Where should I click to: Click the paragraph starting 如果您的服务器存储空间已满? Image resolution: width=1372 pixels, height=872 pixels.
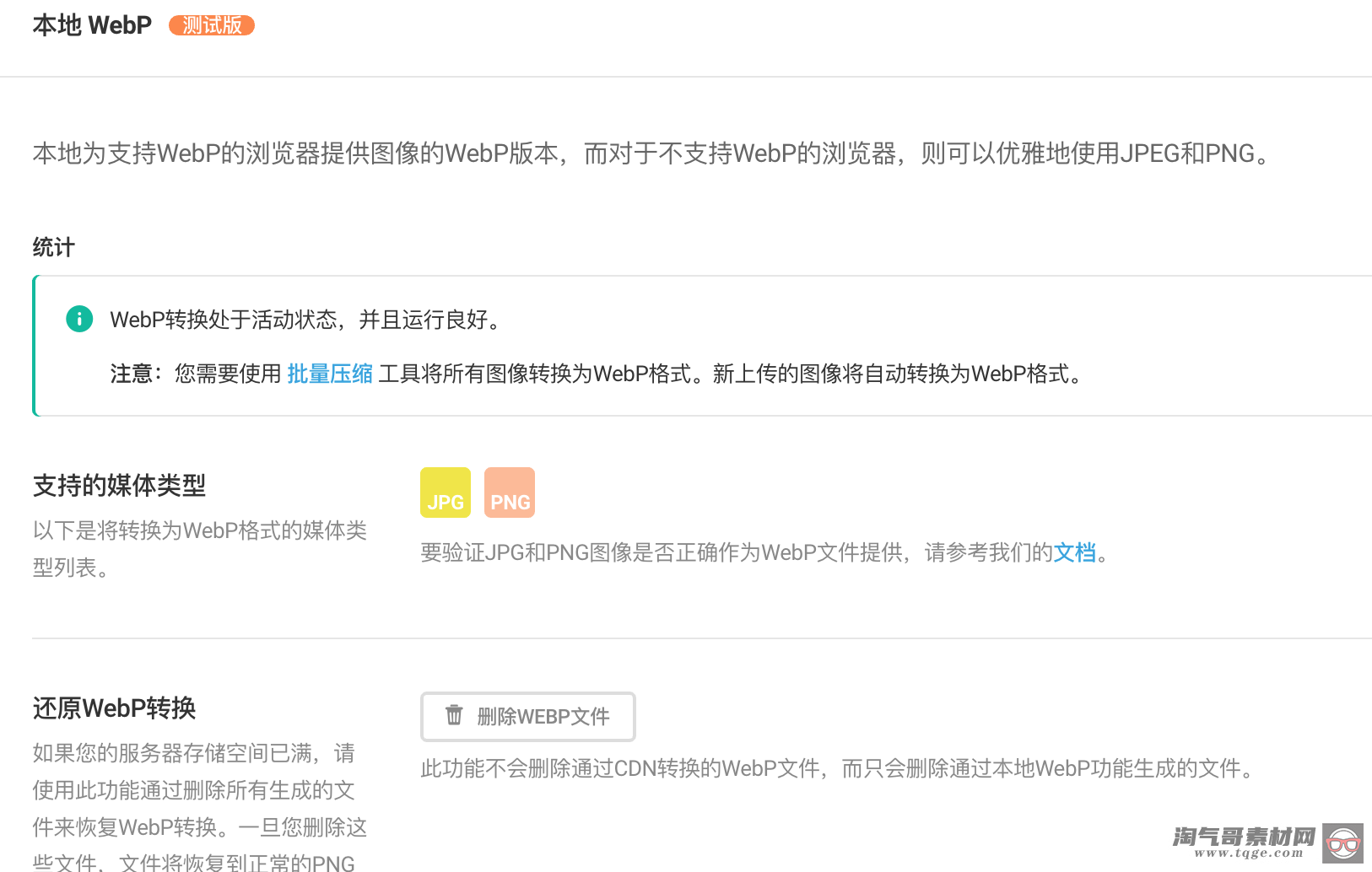coord(200,806)
